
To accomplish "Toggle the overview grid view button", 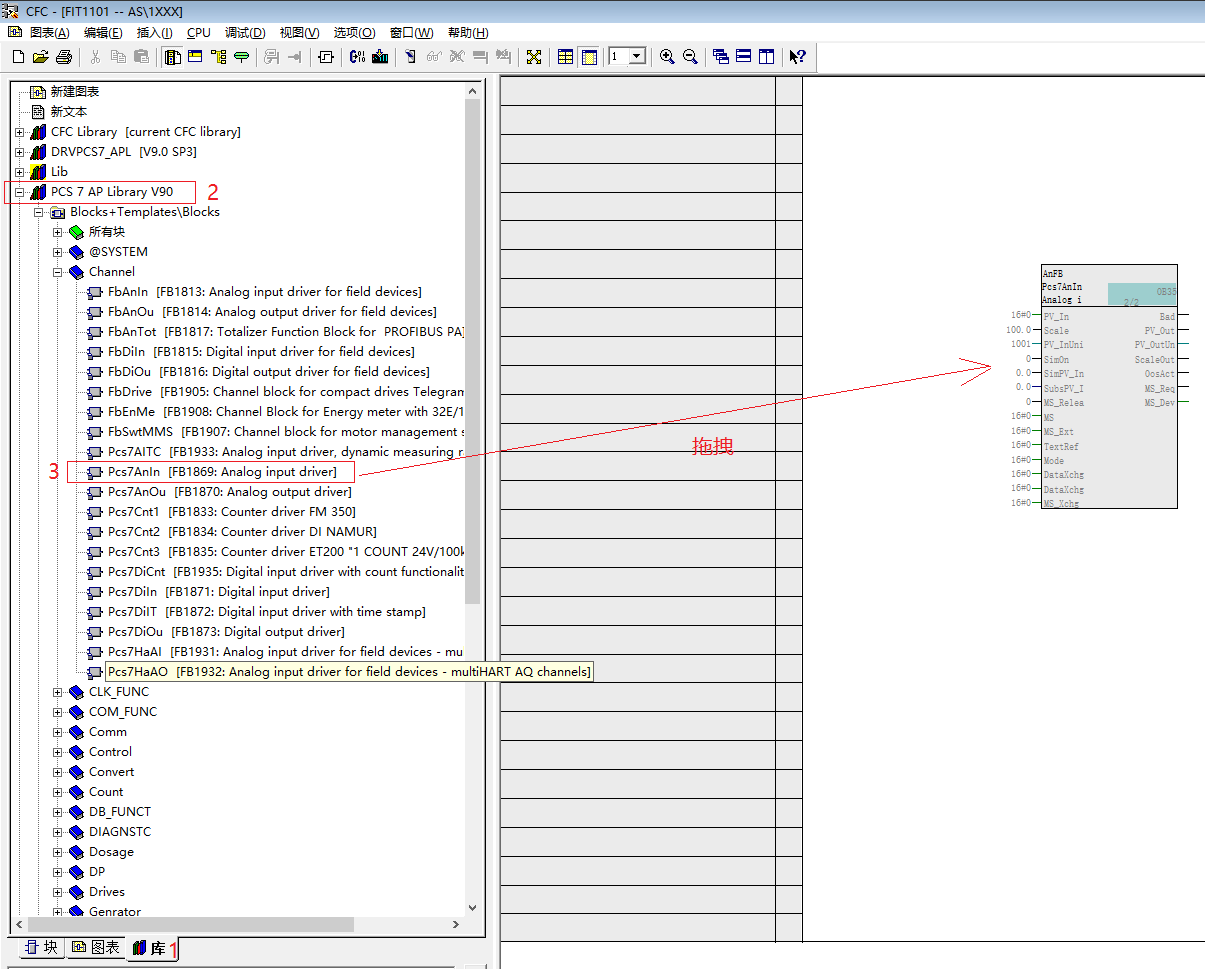I will point(566,57).
